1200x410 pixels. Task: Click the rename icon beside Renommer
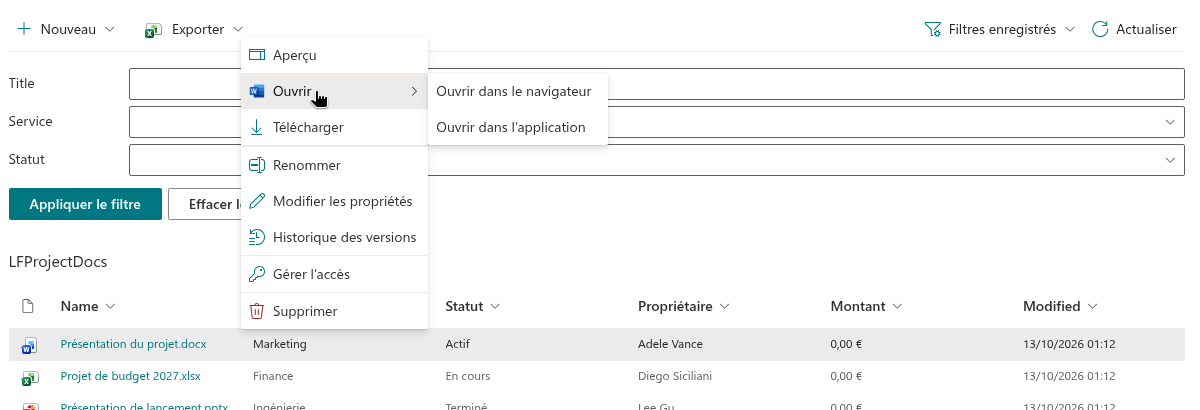click(256, 165)
